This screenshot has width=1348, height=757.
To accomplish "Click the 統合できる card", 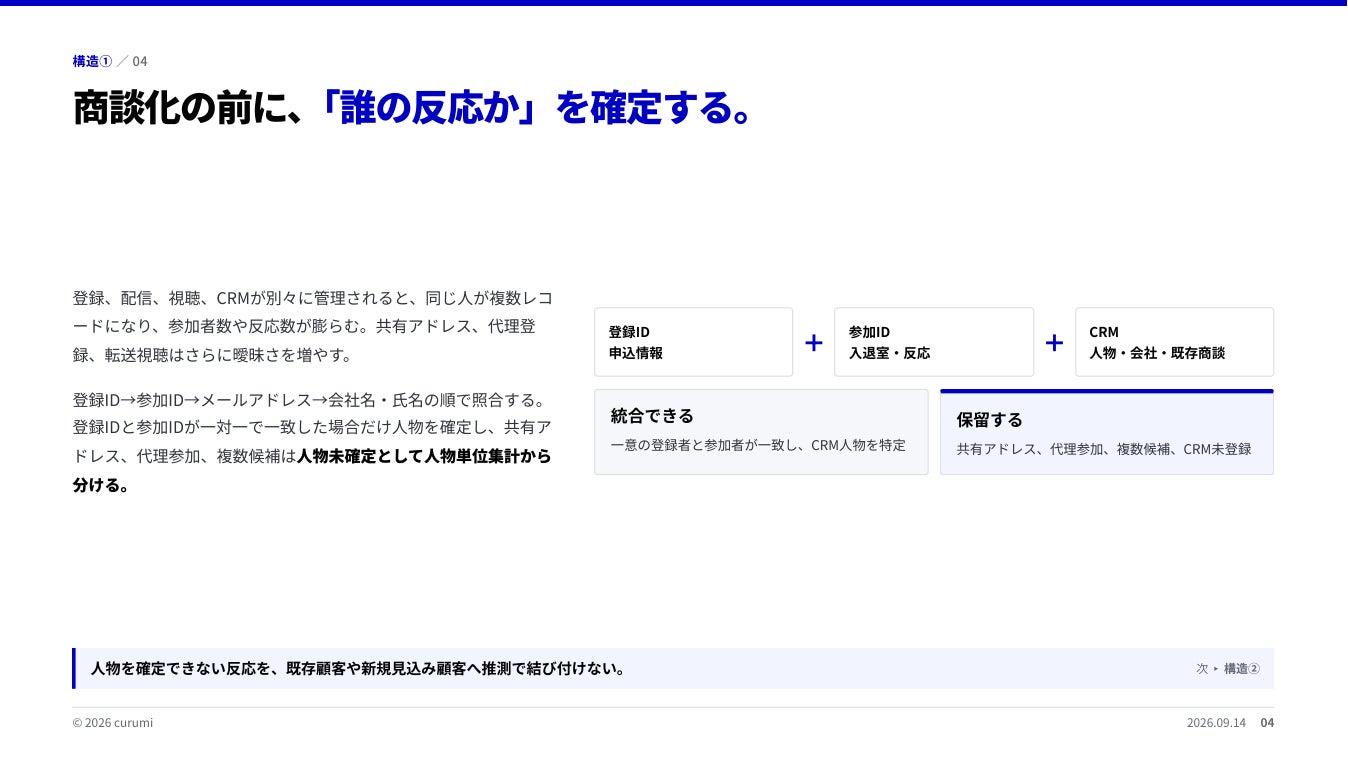I will pos(761,432).
